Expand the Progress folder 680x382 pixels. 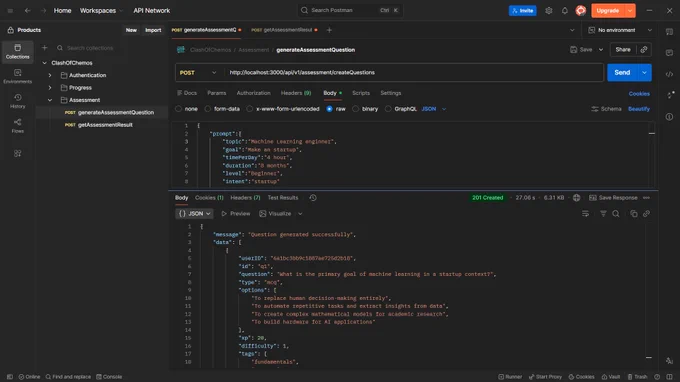click(x=50, y=88)
